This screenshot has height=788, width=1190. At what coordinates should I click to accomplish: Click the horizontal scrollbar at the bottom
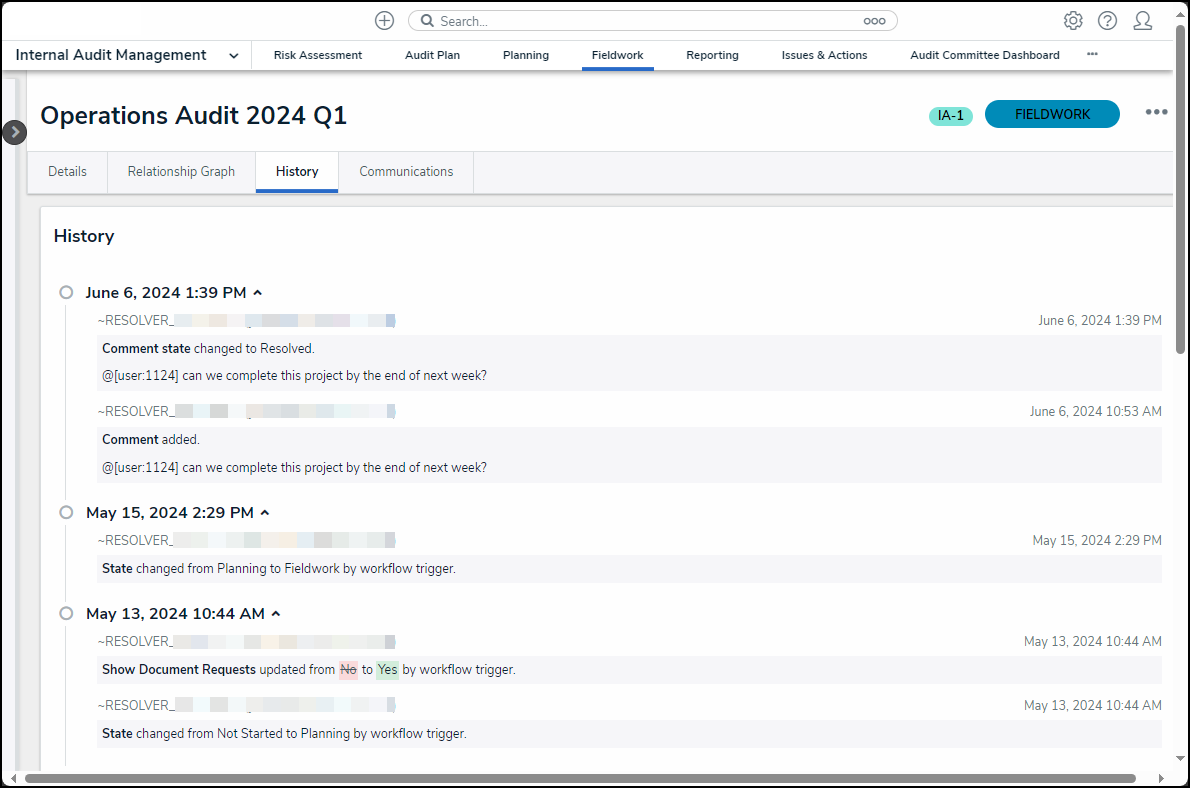tap(580, 778)
